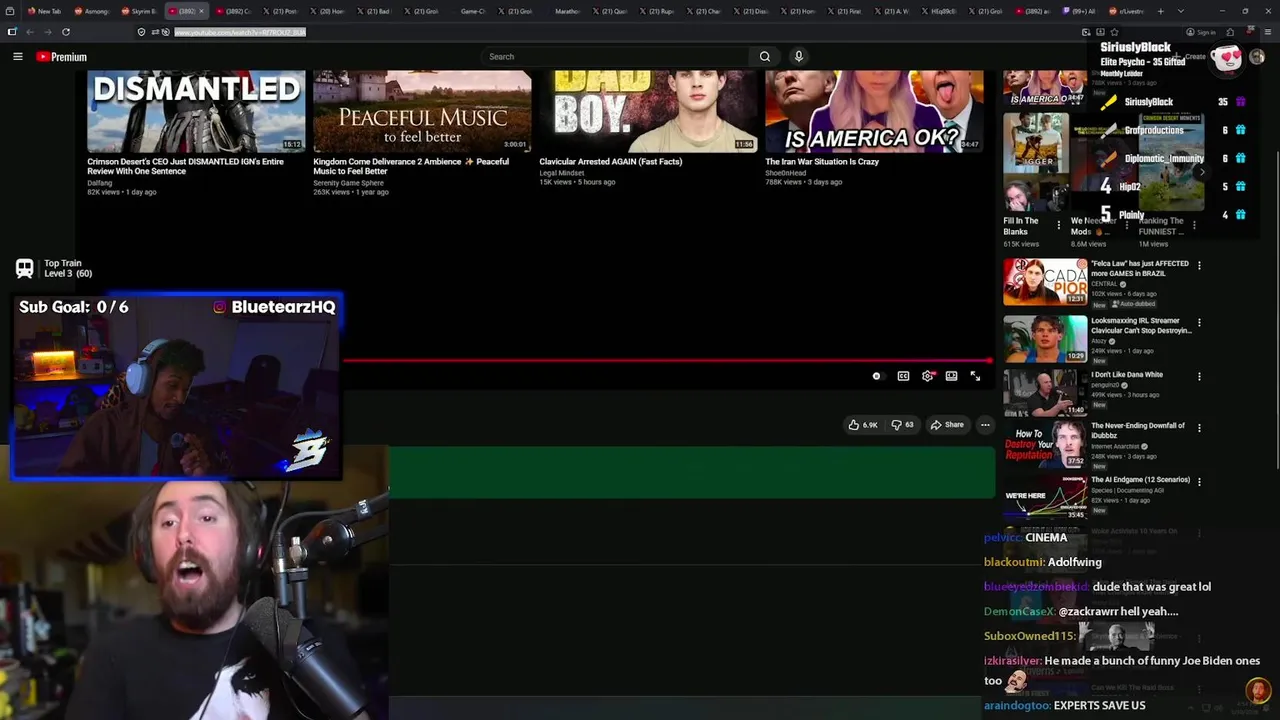Screen dimensions: 1280x720
Task: Bookmark this page with the star icon
Action: pyautogui.click(x=1114, y=32)
